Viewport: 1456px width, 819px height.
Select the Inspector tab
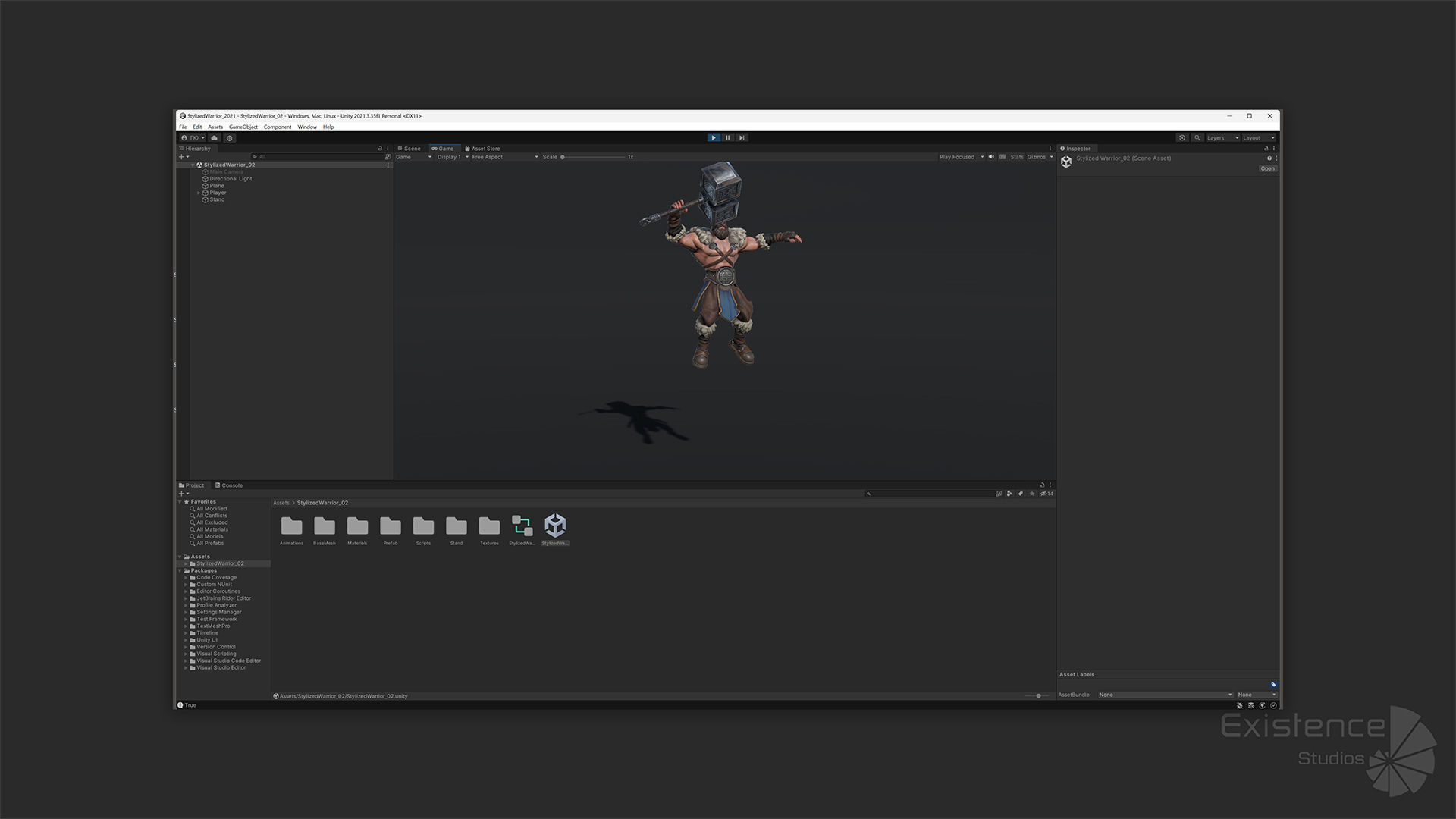click(x=1075, y=149)
